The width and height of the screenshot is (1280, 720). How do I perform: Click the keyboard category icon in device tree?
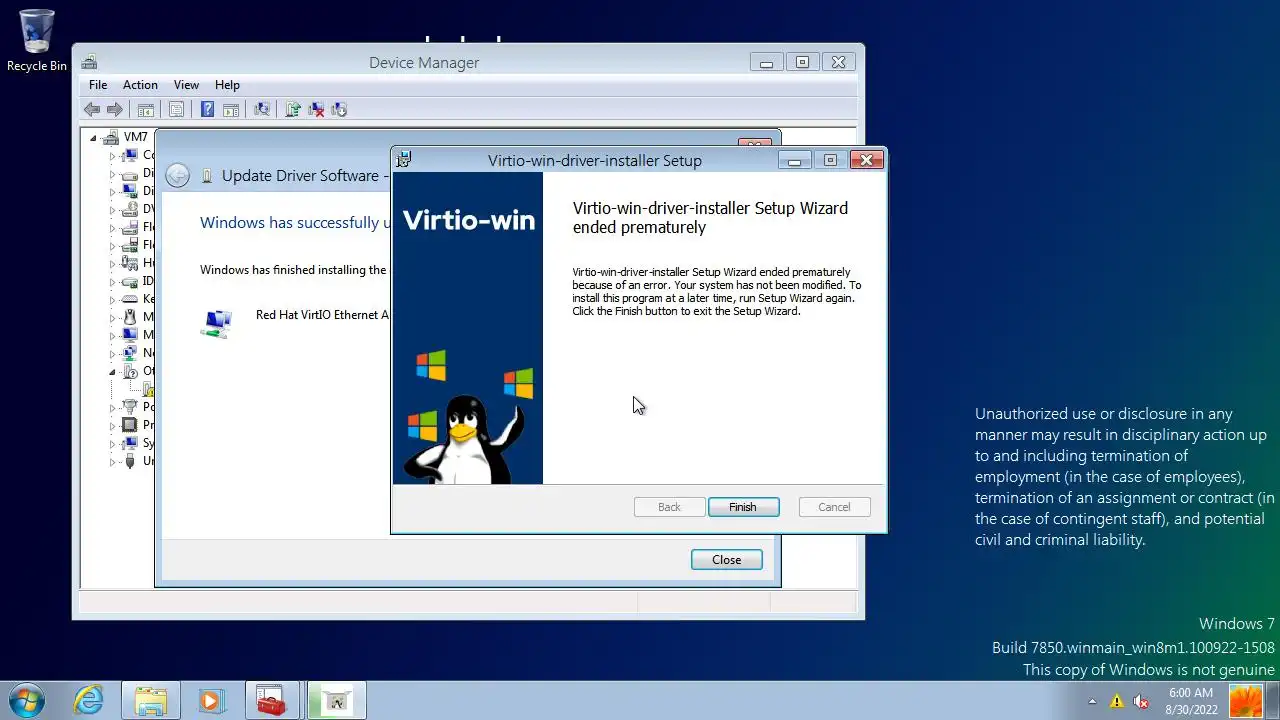point(129,299)
